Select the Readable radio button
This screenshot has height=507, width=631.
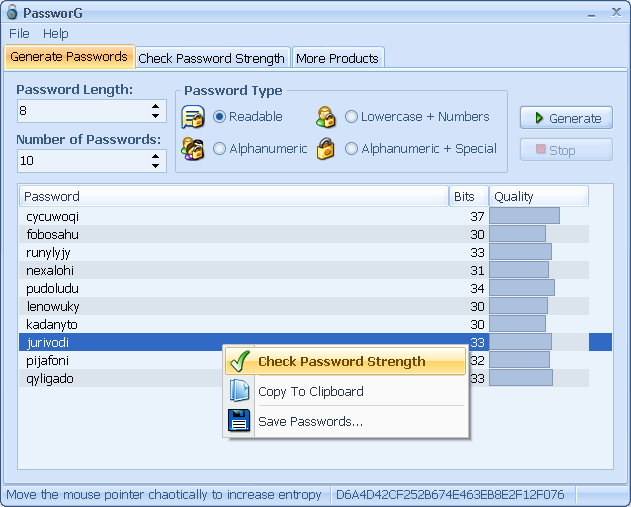219,117
